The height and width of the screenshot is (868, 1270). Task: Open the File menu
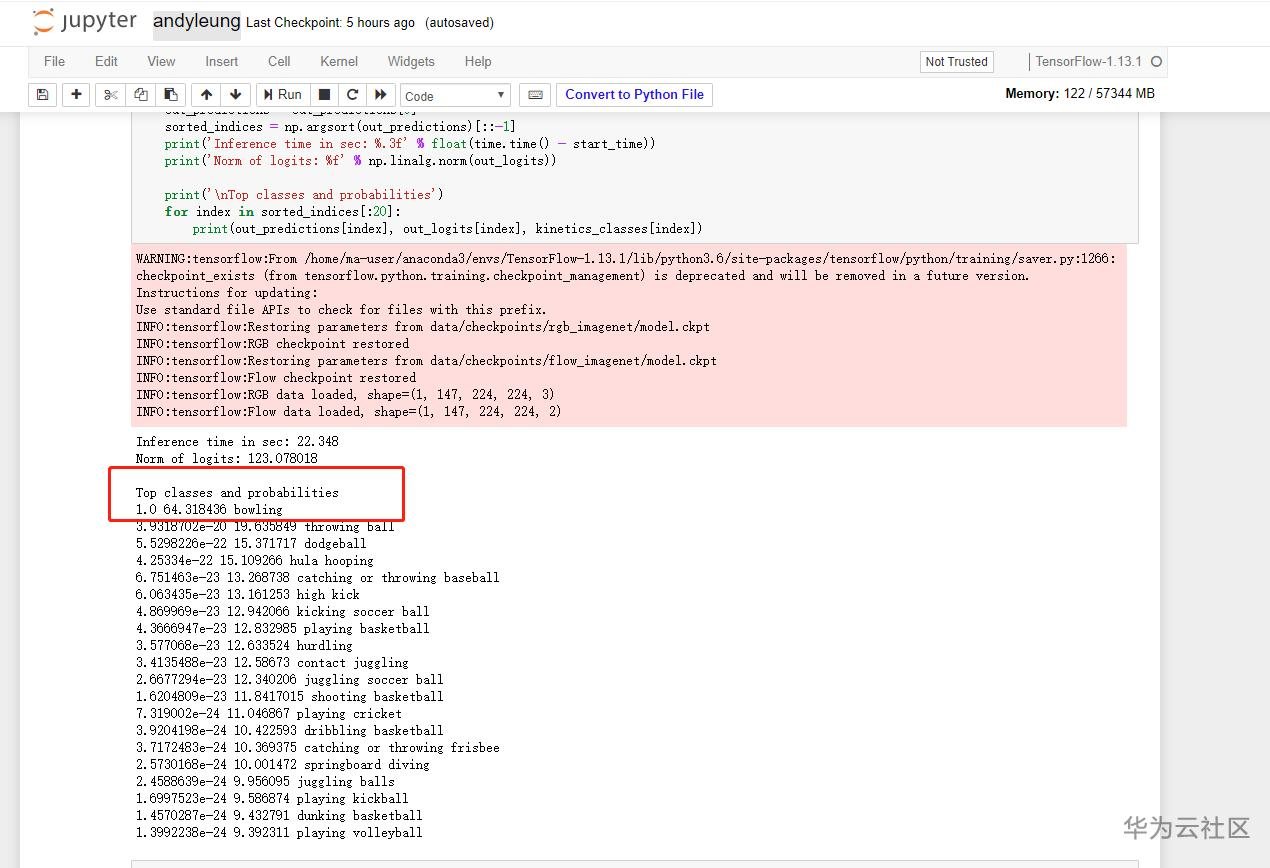pyautogui.click(x=55, y=61)
